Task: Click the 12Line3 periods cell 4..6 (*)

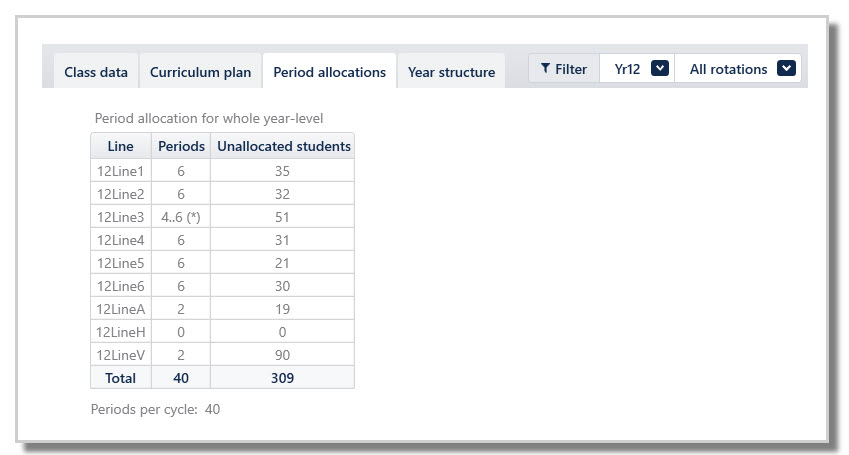Action: [181, 217]
